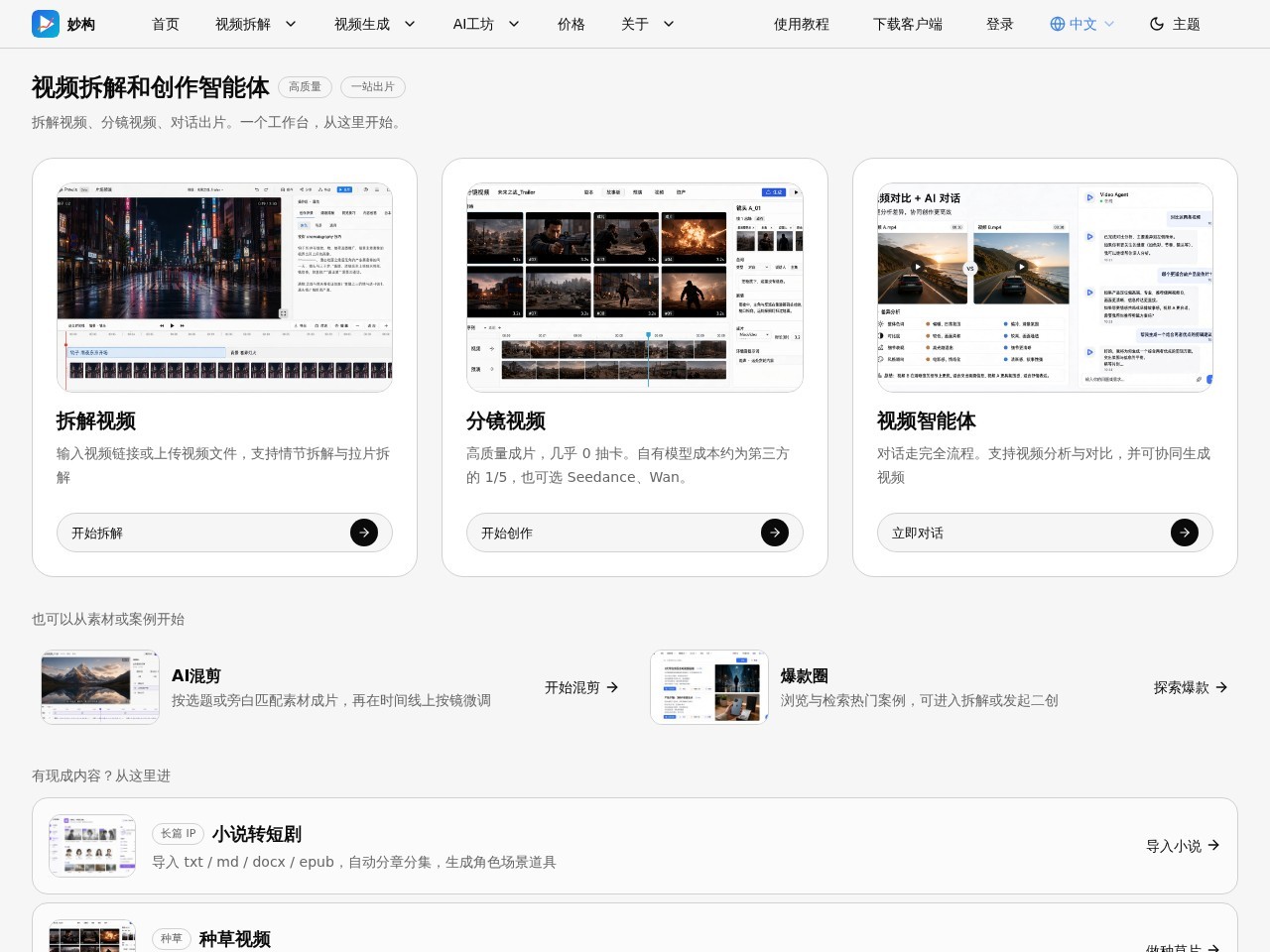Screen dimensions: 1270x952
Task: Click the AI混剪 title
Action: pos(196,675)
